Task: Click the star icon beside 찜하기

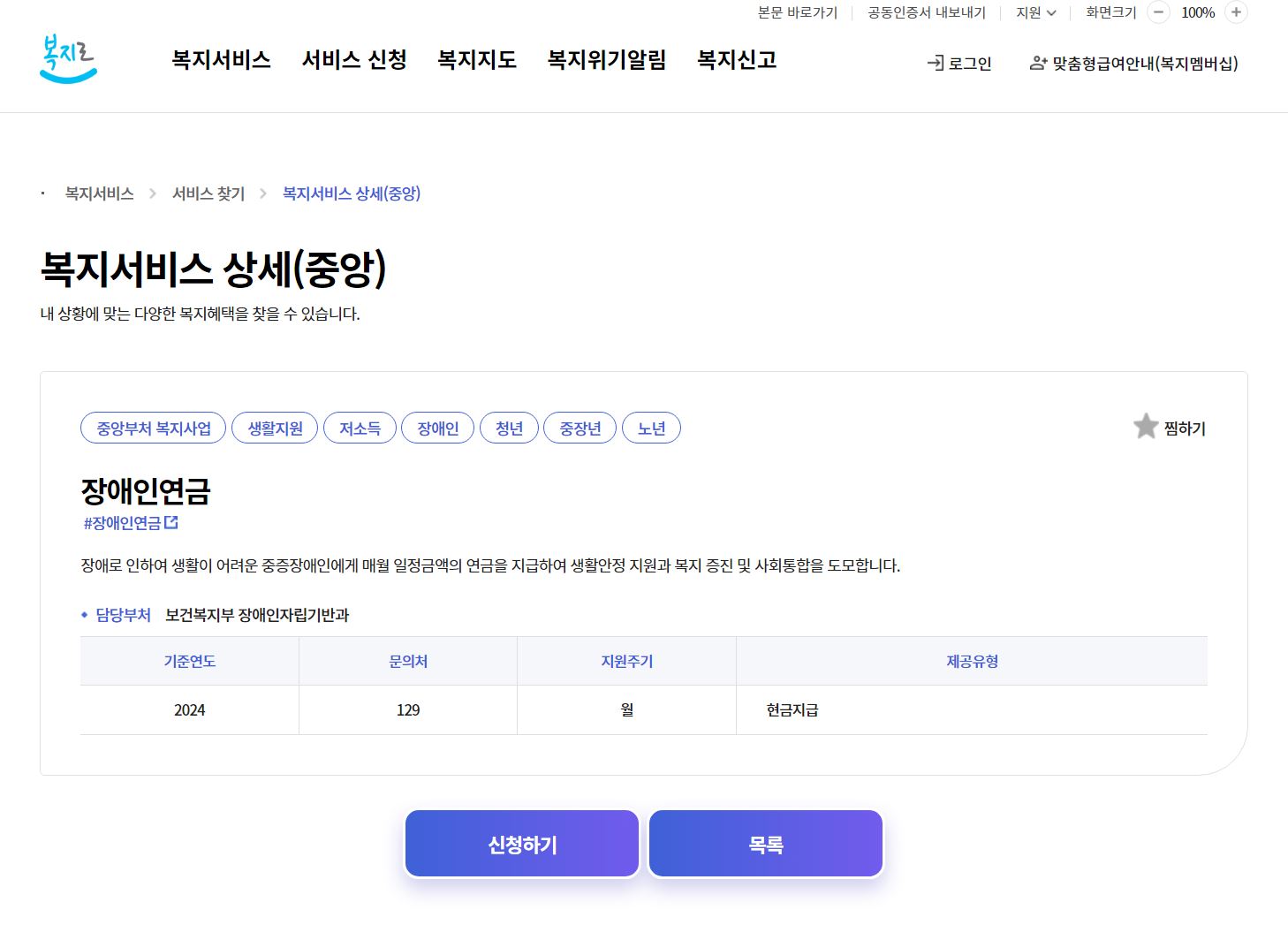Action: tap(1145, 427)
